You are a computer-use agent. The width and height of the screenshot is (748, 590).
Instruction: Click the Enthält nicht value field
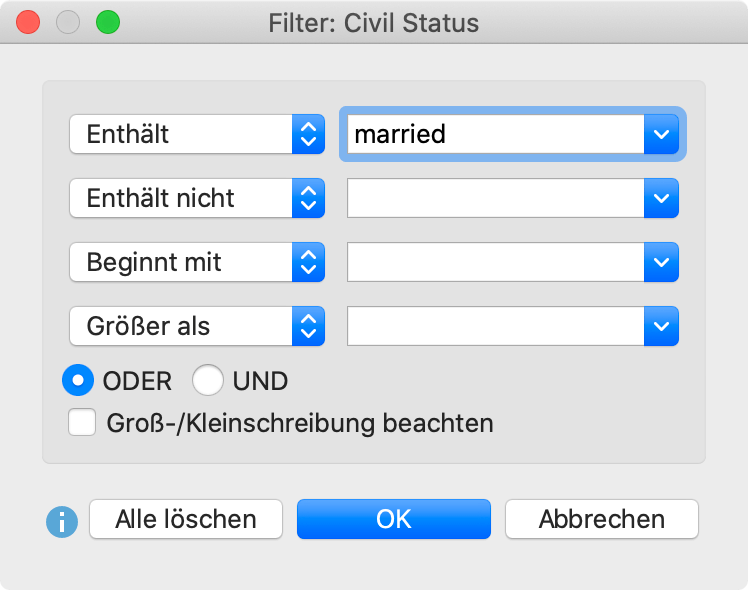[x=496, y=198]
